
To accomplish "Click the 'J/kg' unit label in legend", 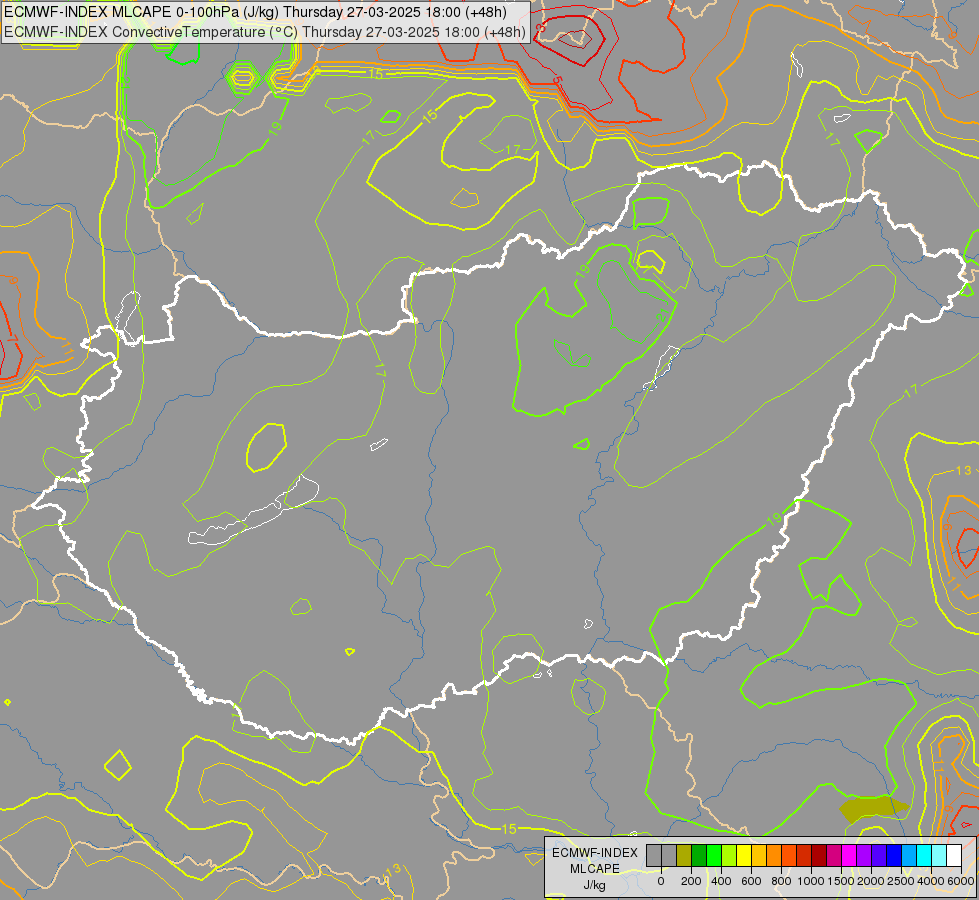I will click(x=594, y=885).
